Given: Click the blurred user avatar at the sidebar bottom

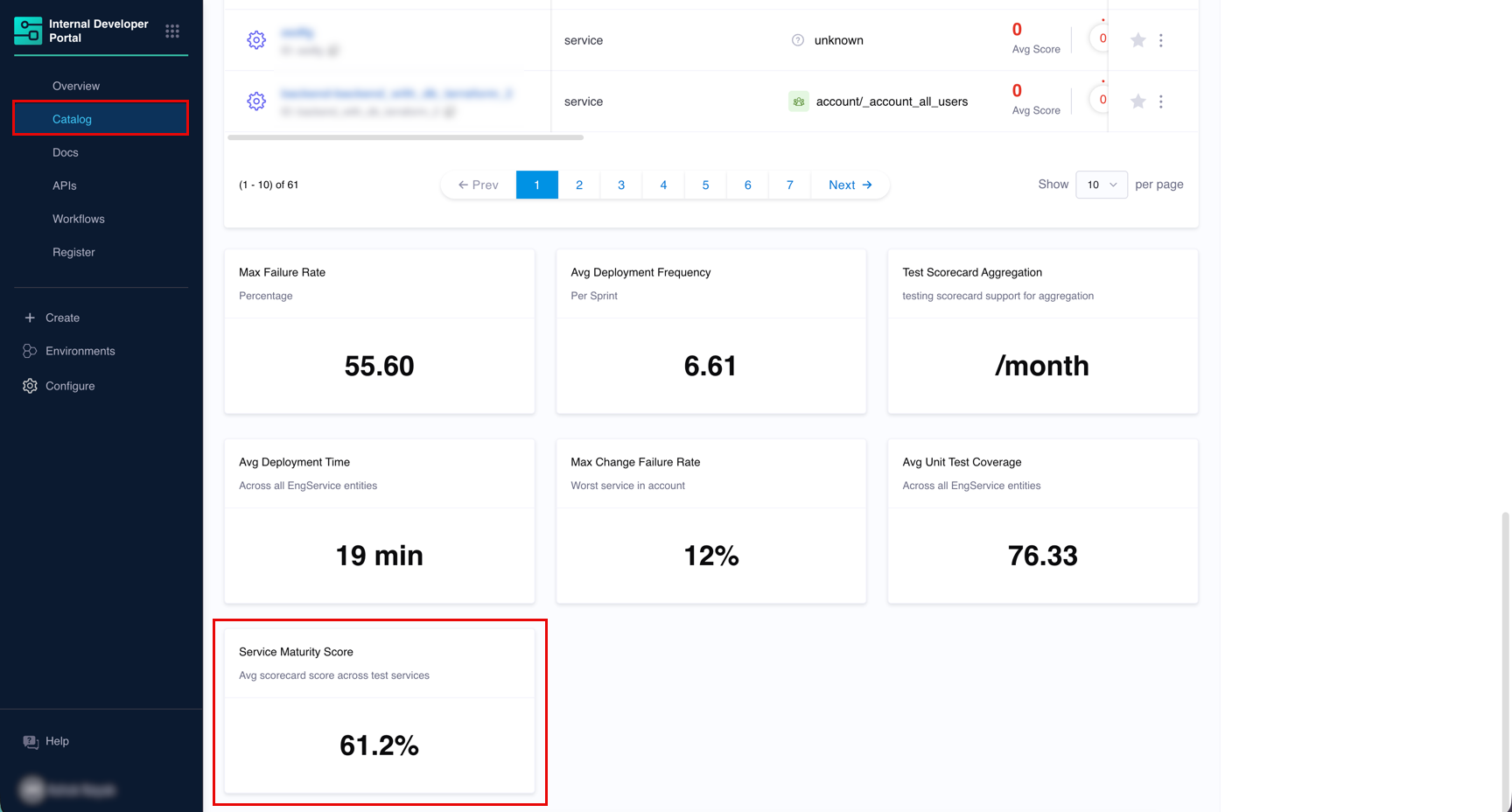Looking at the screenshot, I should click(32, 790).
